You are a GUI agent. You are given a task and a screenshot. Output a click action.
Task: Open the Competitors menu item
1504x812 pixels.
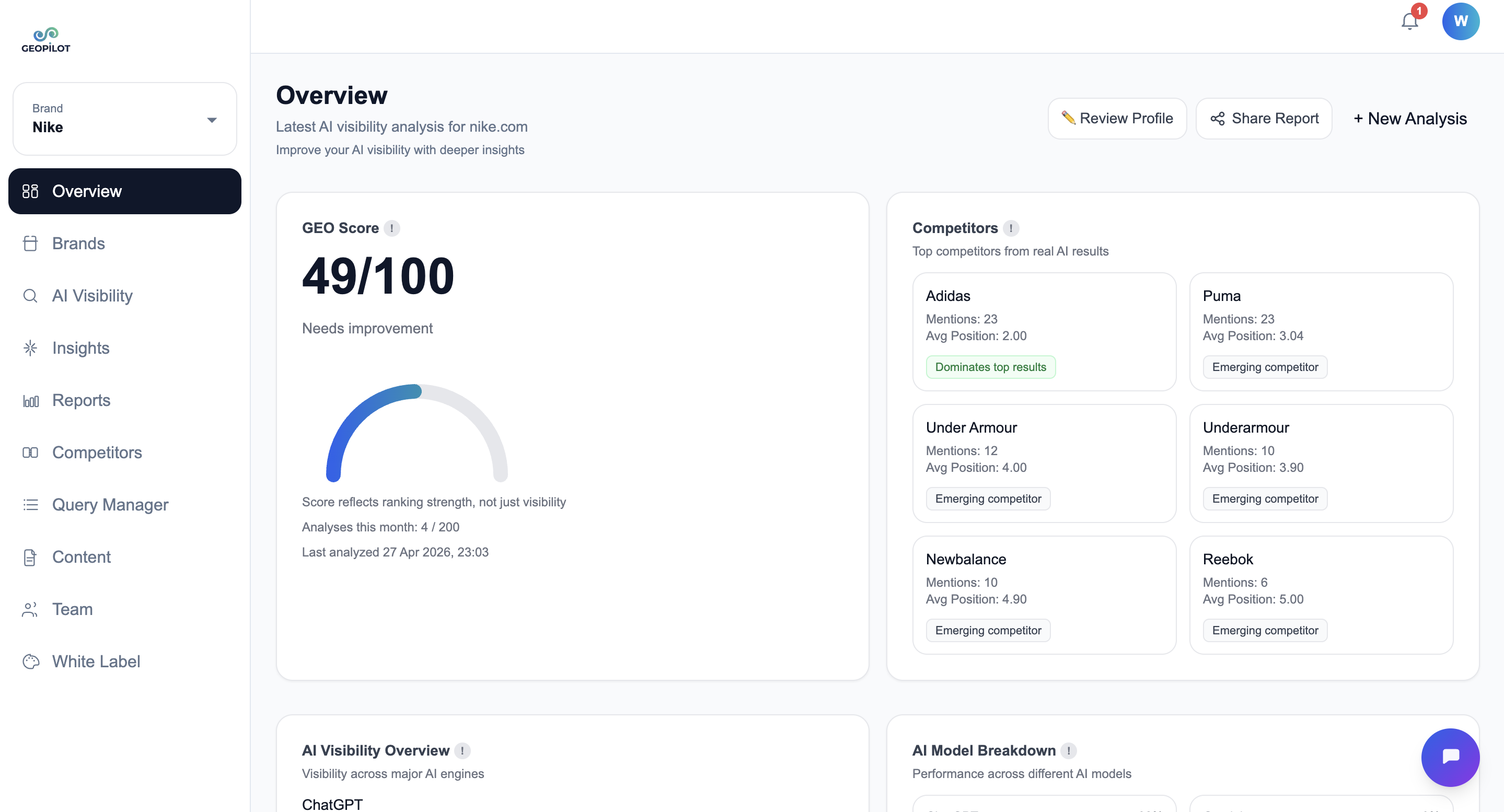(125, 453)
